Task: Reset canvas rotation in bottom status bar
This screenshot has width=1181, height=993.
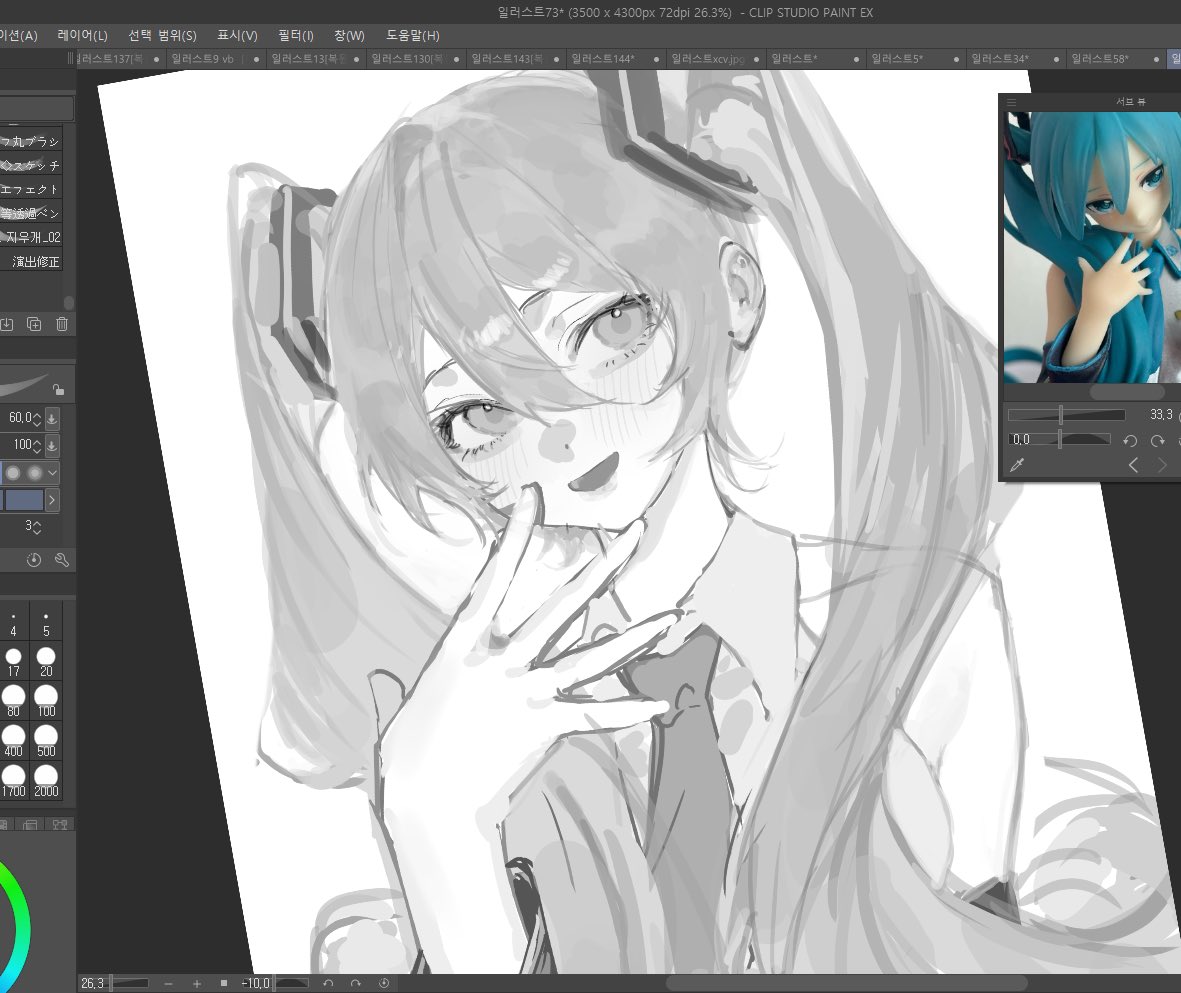Action: point(384,983)
